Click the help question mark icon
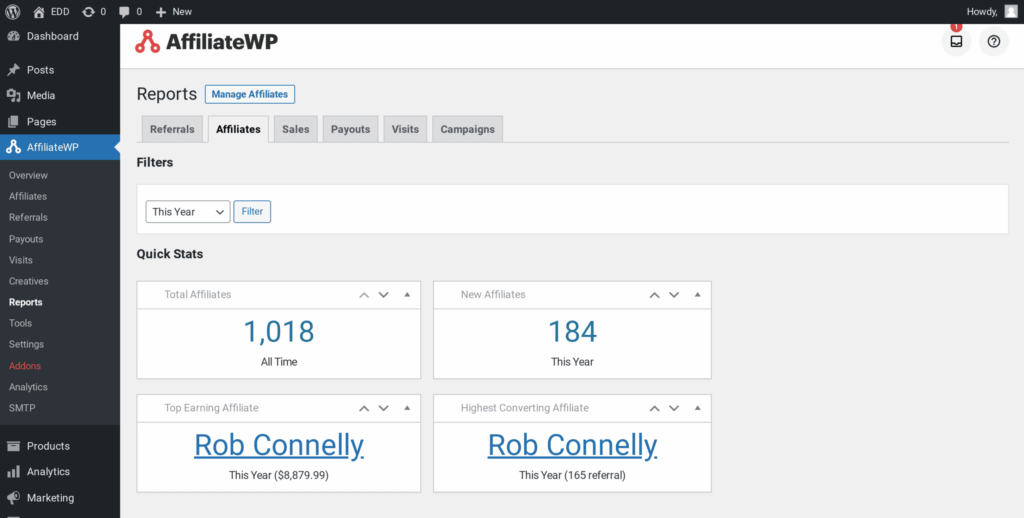Image resolution: width=1024 pixels, height=518 pixels. coord(993,42)
